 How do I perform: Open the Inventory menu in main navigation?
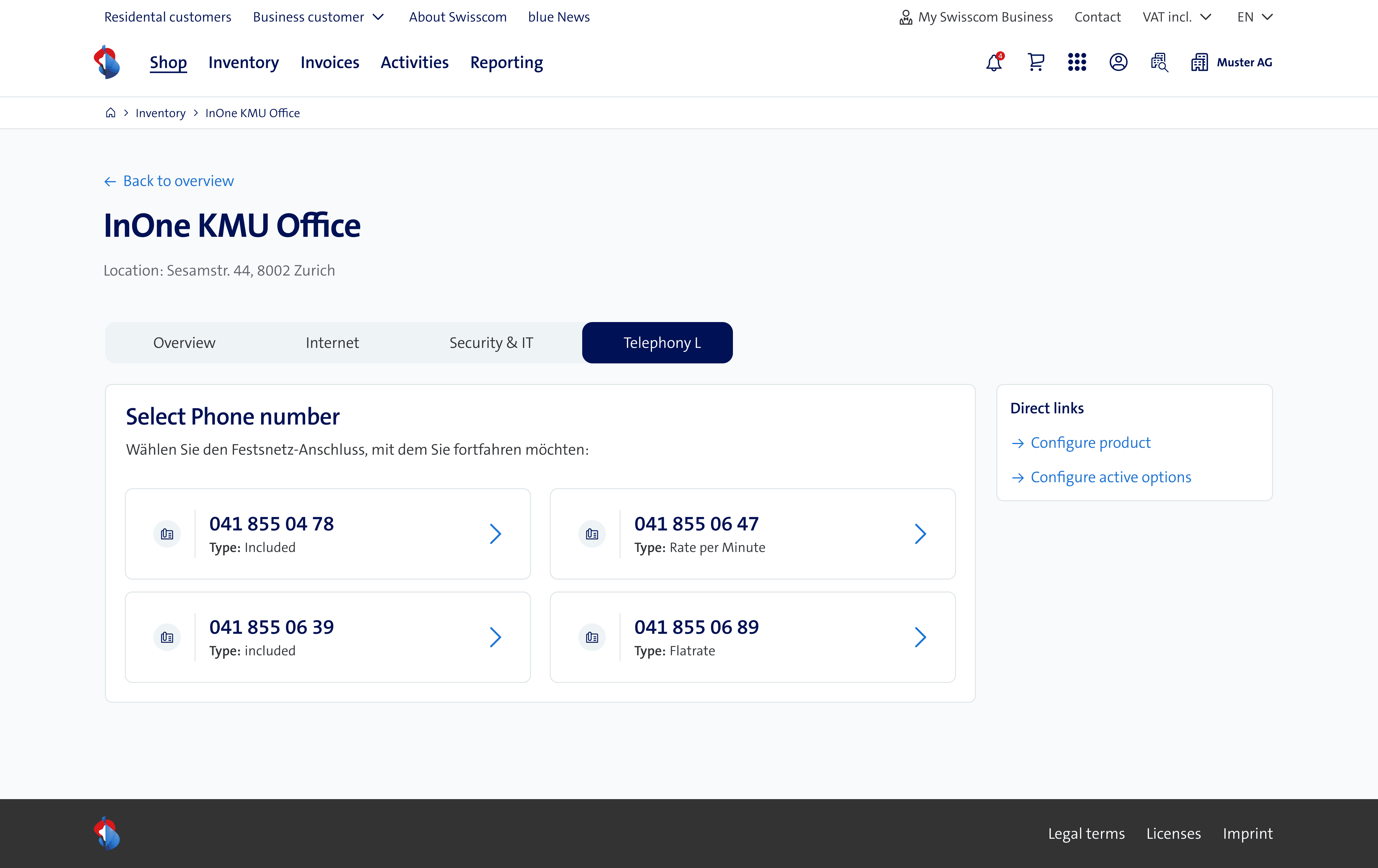pyautogui.click(x=244, y=62)
